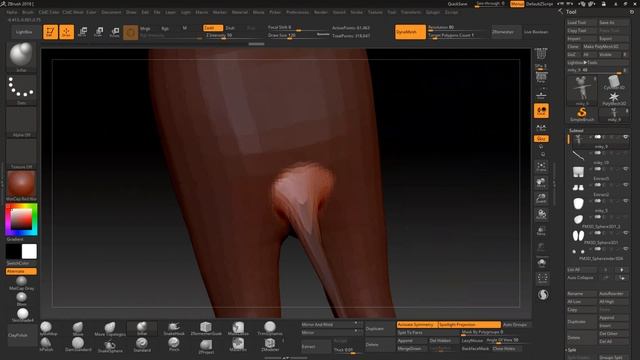The width and height of the screenshot is (640, 360).
Task: Click Make PolyMesh3D button
Action: click(606, 47)
